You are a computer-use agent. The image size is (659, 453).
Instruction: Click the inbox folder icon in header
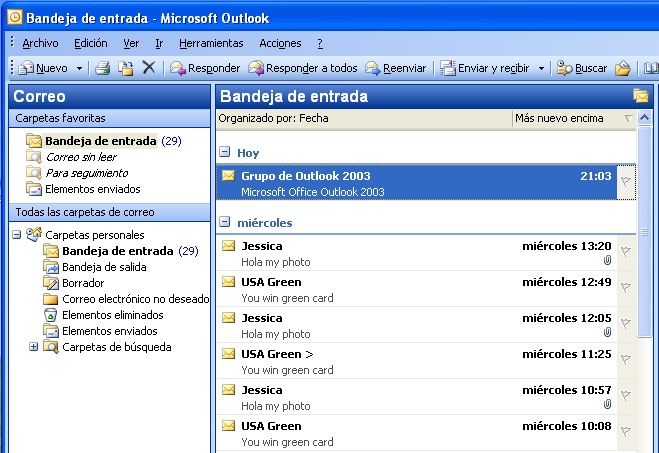click(x=641, y=96)
